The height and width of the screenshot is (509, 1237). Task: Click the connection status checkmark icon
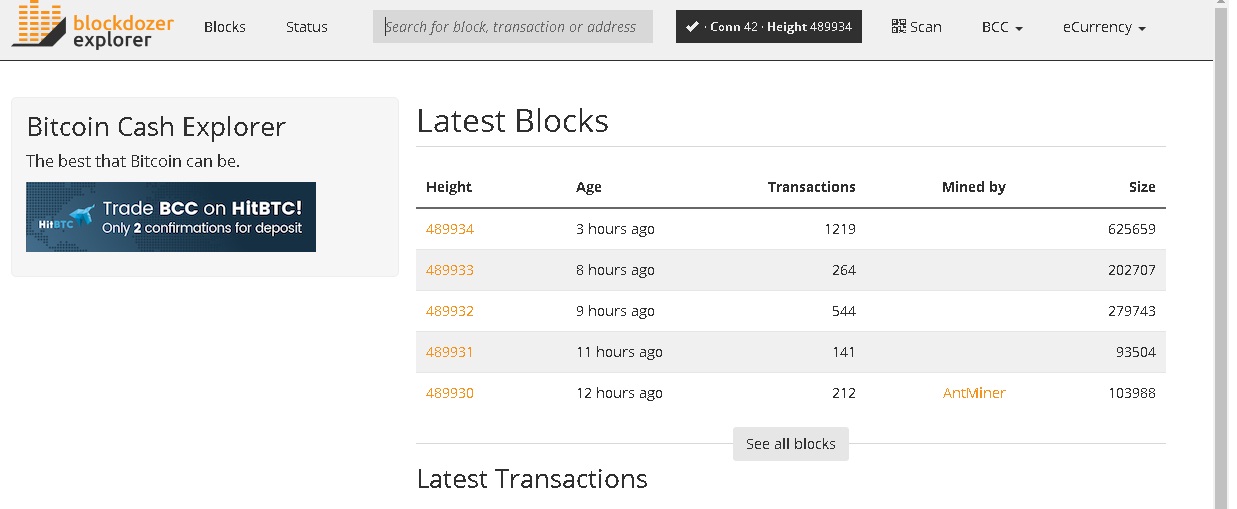pos(692,27)
